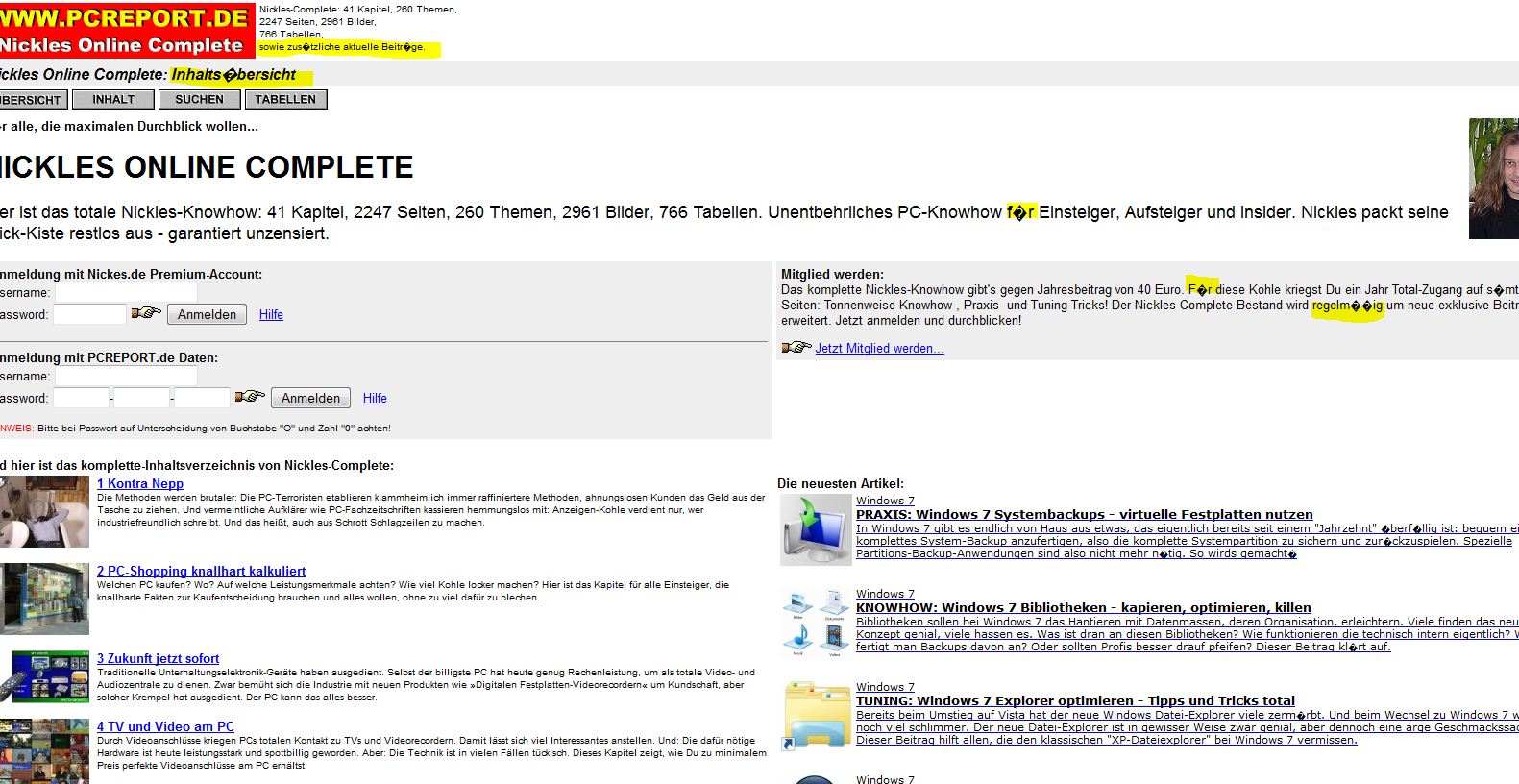The width and height of the screenshot is (1519, 784).
Task: Open chapter 1 Kontra Nepp link
Action: [x=140, y=483]
